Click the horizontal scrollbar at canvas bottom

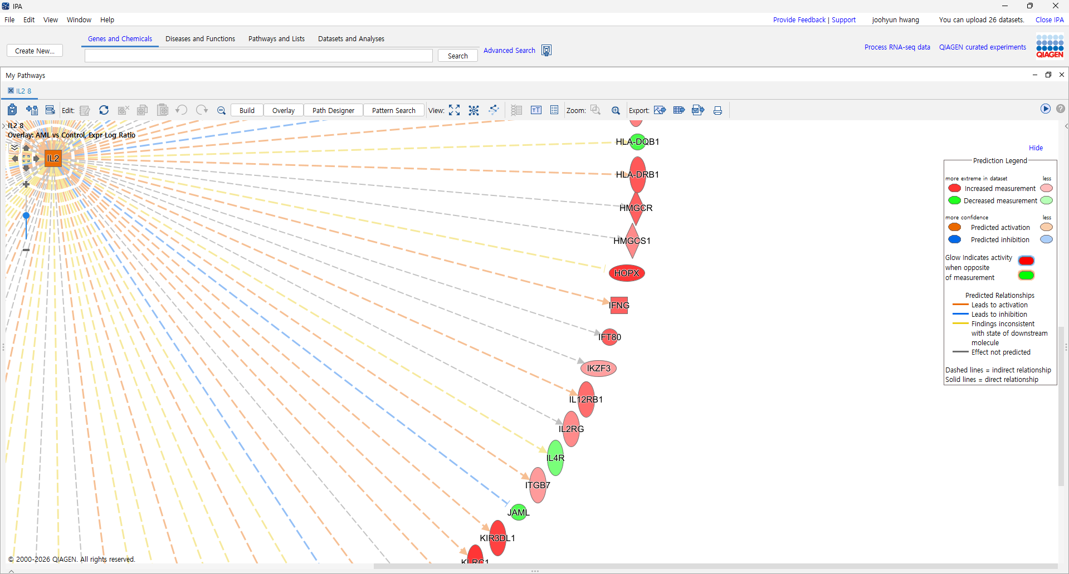715,567
